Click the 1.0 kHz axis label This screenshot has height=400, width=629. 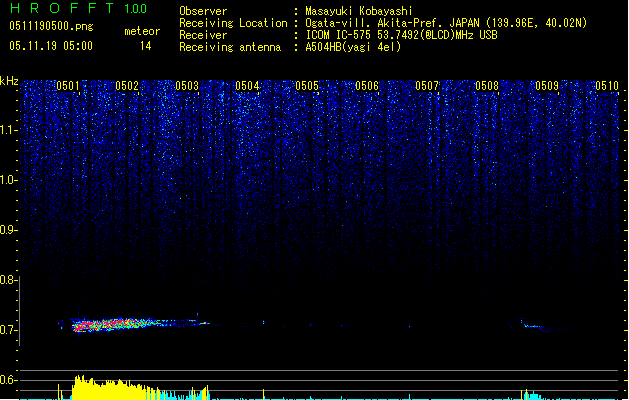(x=9, y=180)
